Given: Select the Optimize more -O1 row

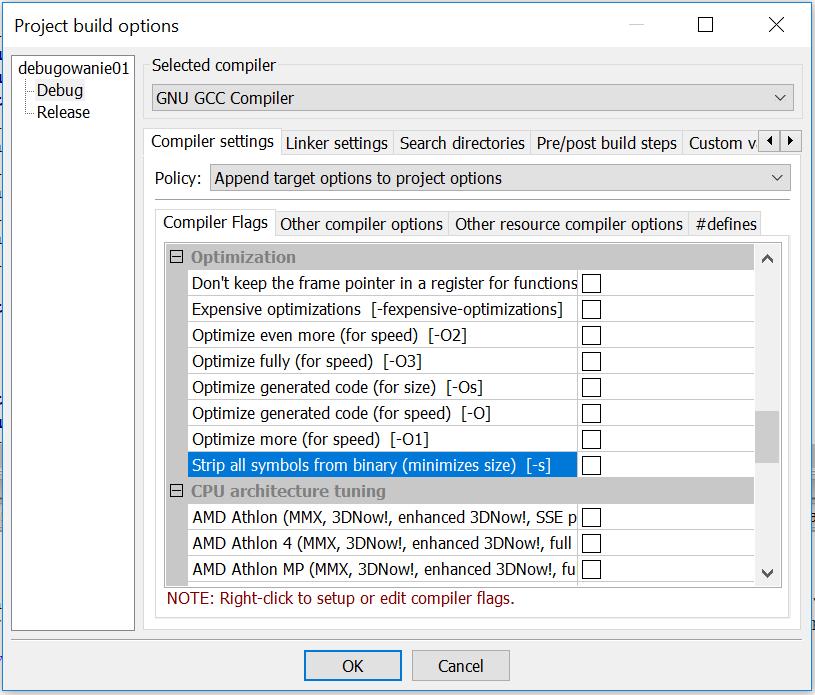Looking at the screenshot, I should 383,439.
